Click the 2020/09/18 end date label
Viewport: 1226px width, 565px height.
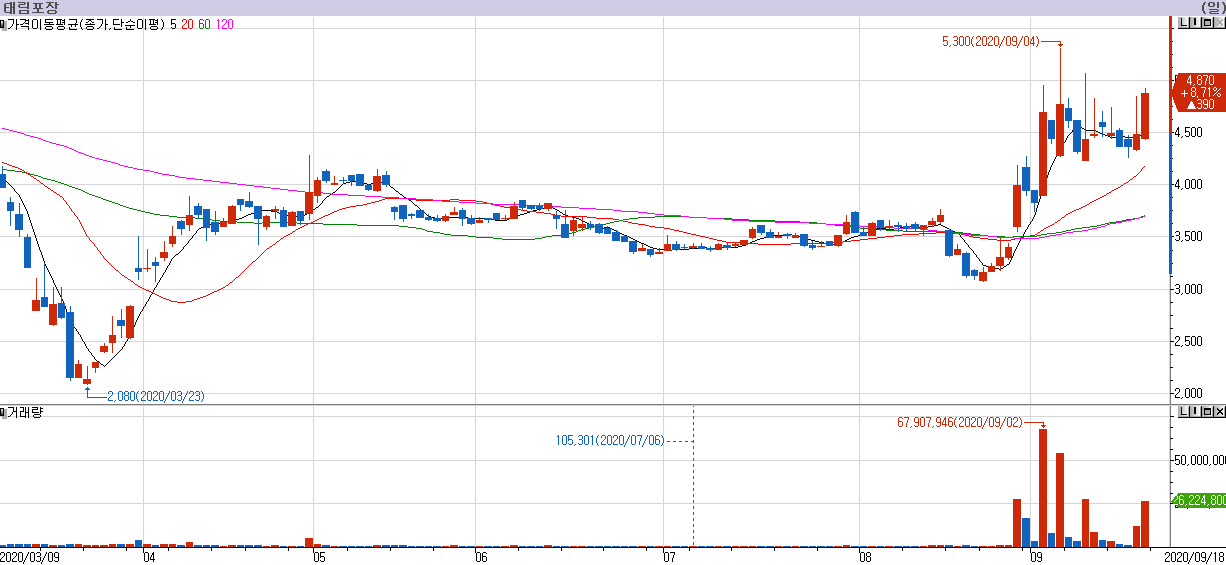[1195, 556]
